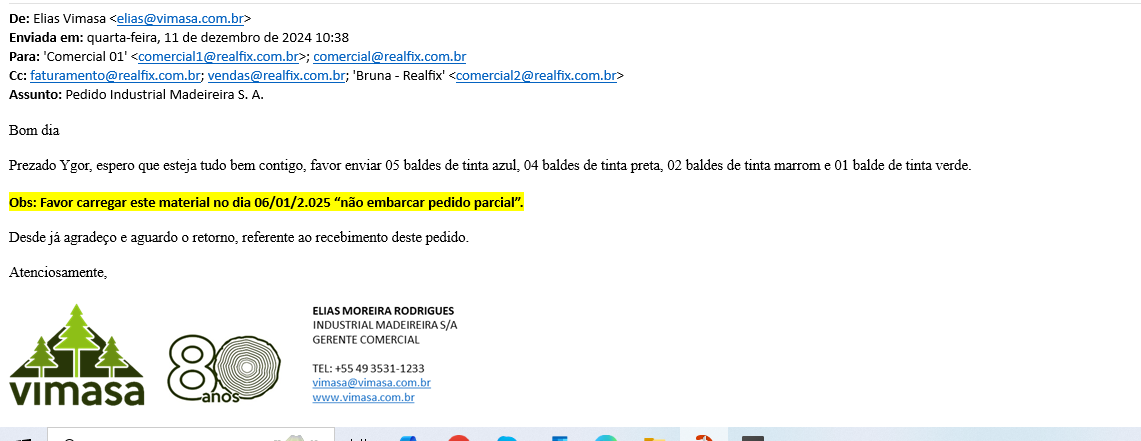Click the active red-orange taskbar app icon
1141x441 pixels.
(x=704, y=437)
